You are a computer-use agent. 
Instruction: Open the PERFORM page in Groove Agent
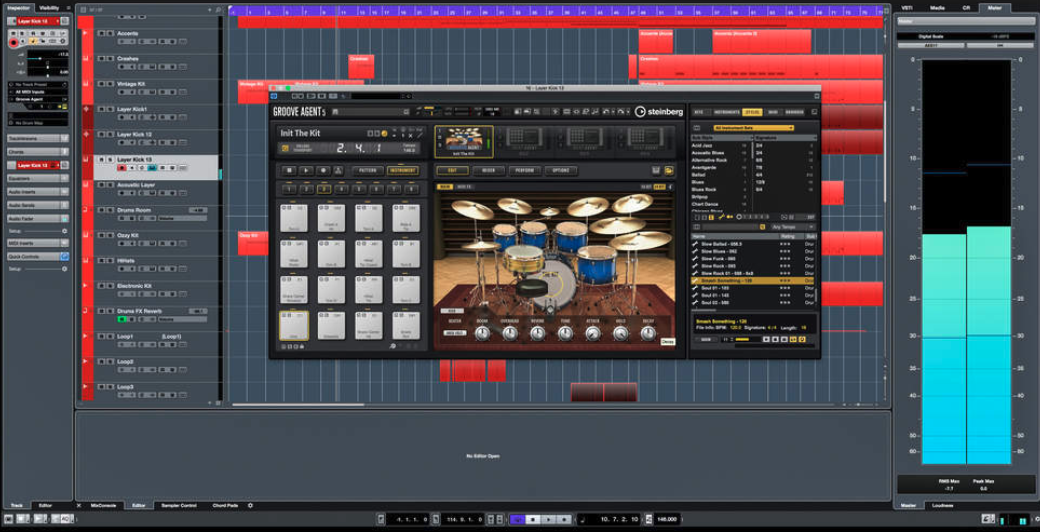525,170
